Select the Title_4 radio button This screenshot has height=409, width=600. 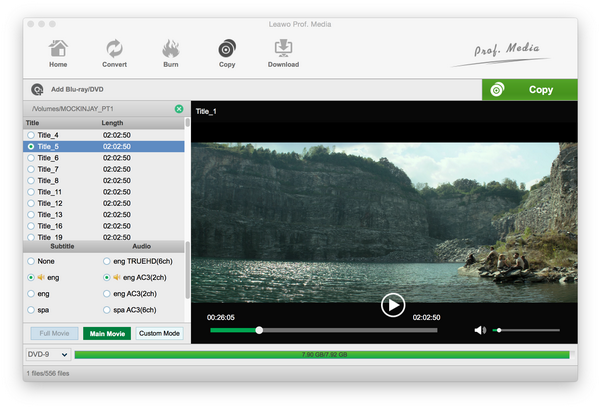(x=31, y=135)
